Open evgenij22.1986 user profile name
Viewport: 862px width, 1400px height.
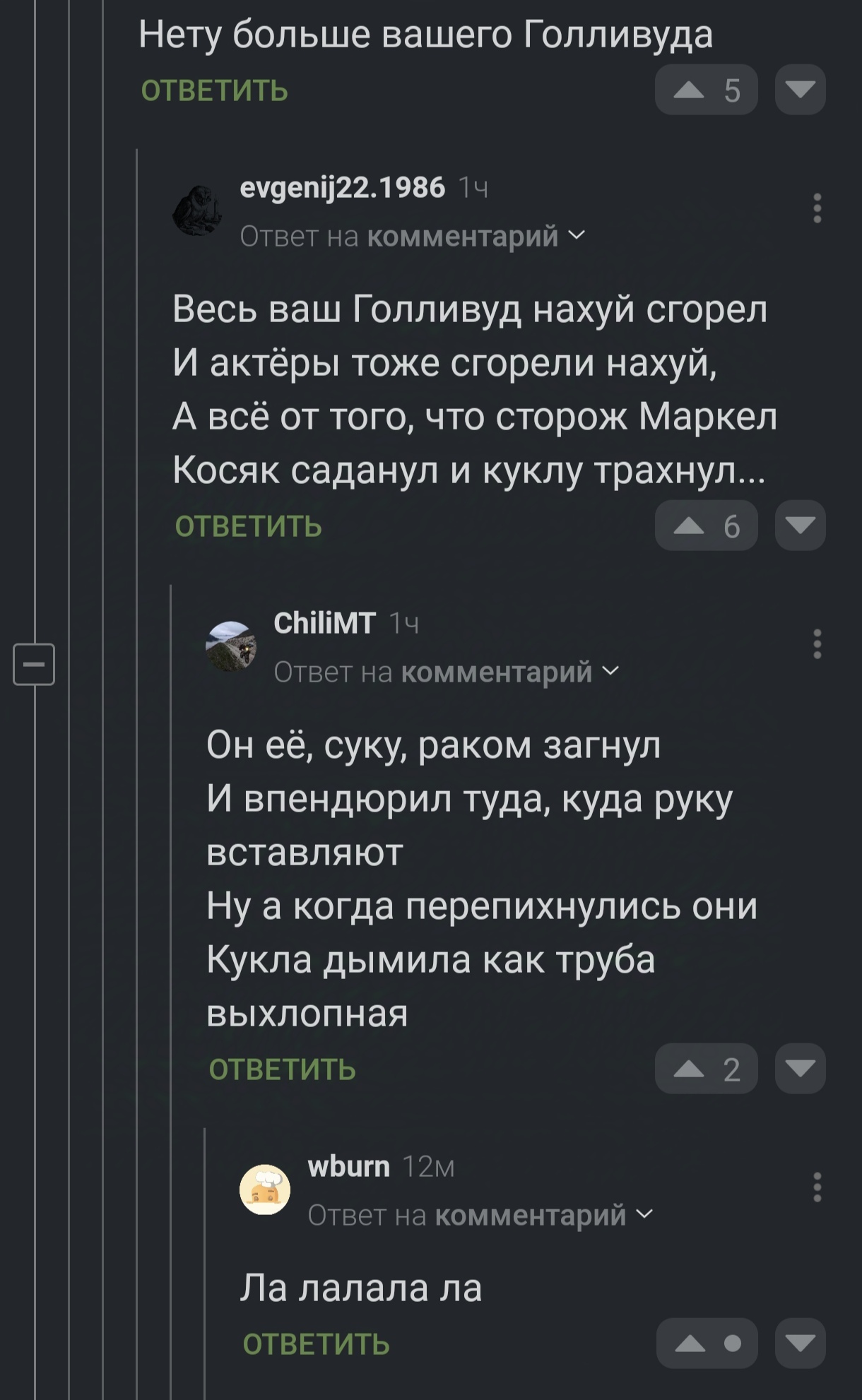click(x=343, y=188)
